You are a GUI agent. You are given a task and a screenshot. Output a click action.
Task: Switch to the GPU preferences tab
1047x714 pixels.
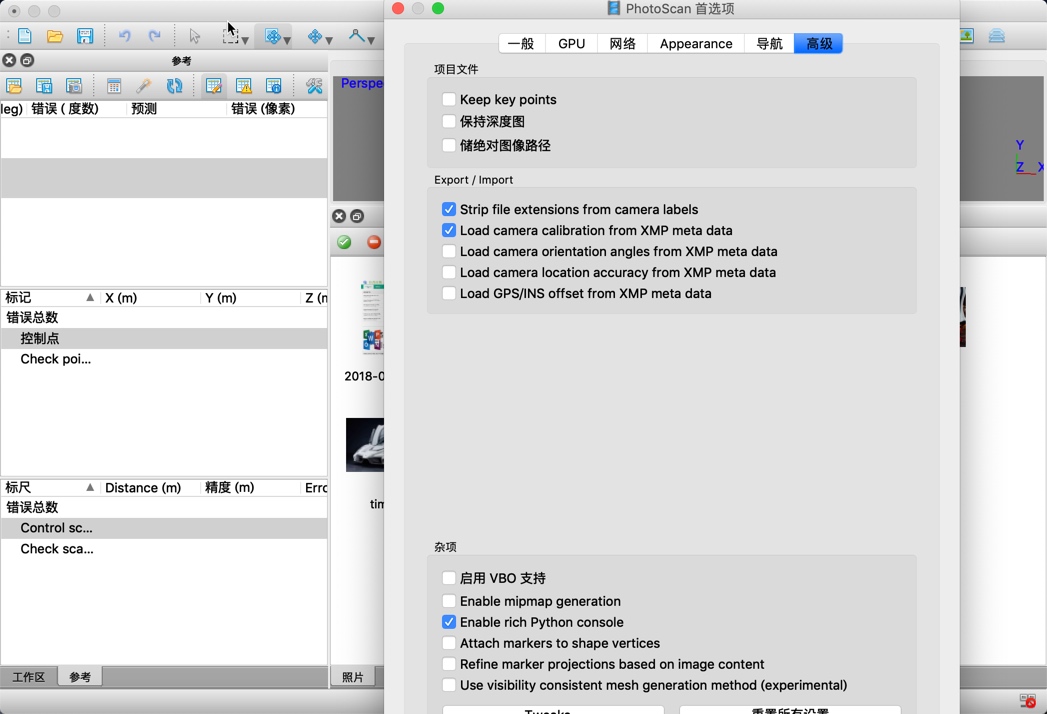[x=570, y=43]
